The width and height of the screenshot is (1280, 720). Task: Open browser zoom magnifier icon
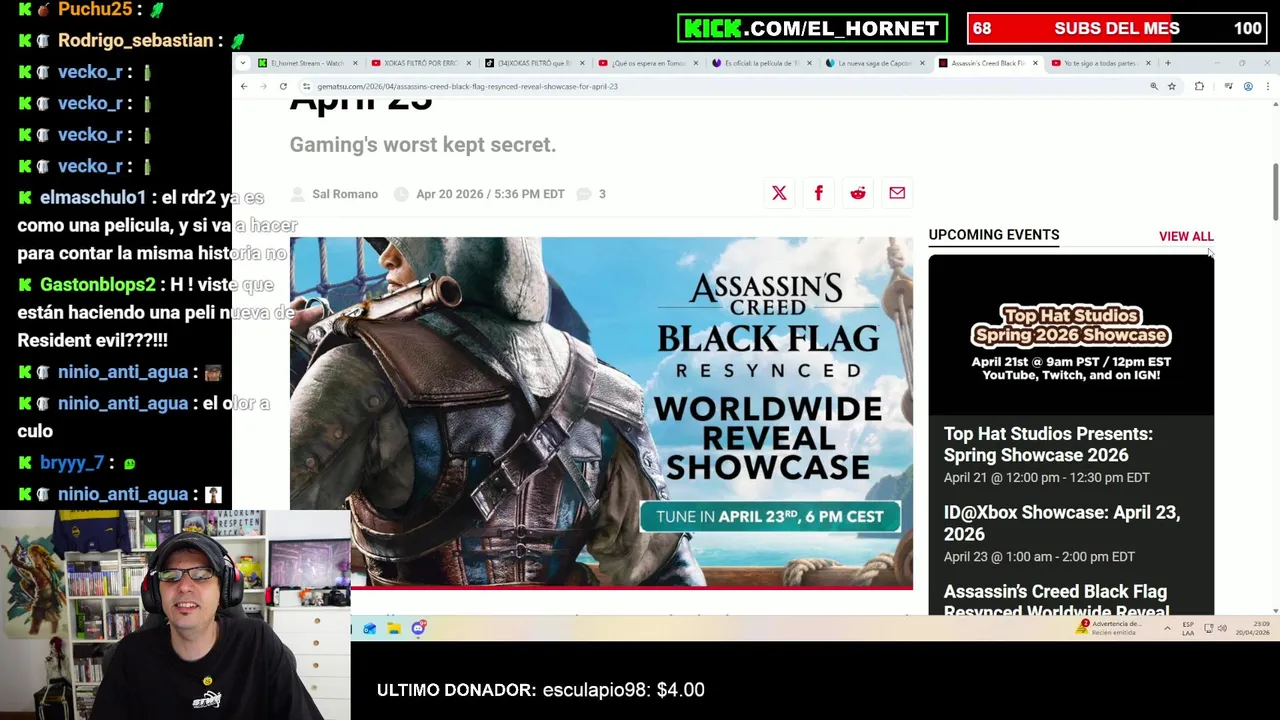(1154, 86)
